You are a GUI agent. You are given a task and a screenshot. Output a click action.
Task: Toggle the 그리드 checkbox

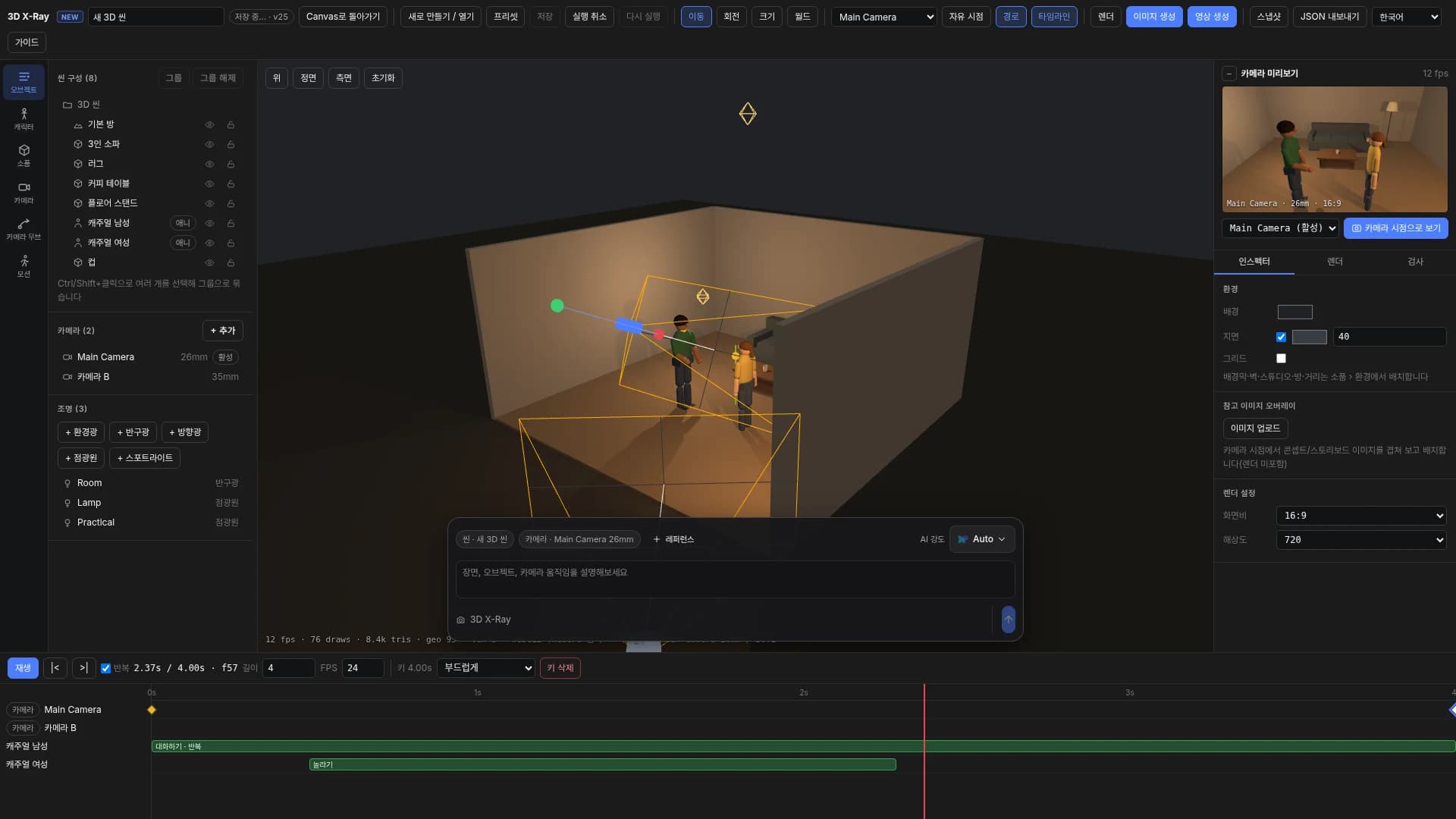[1281, 358]
